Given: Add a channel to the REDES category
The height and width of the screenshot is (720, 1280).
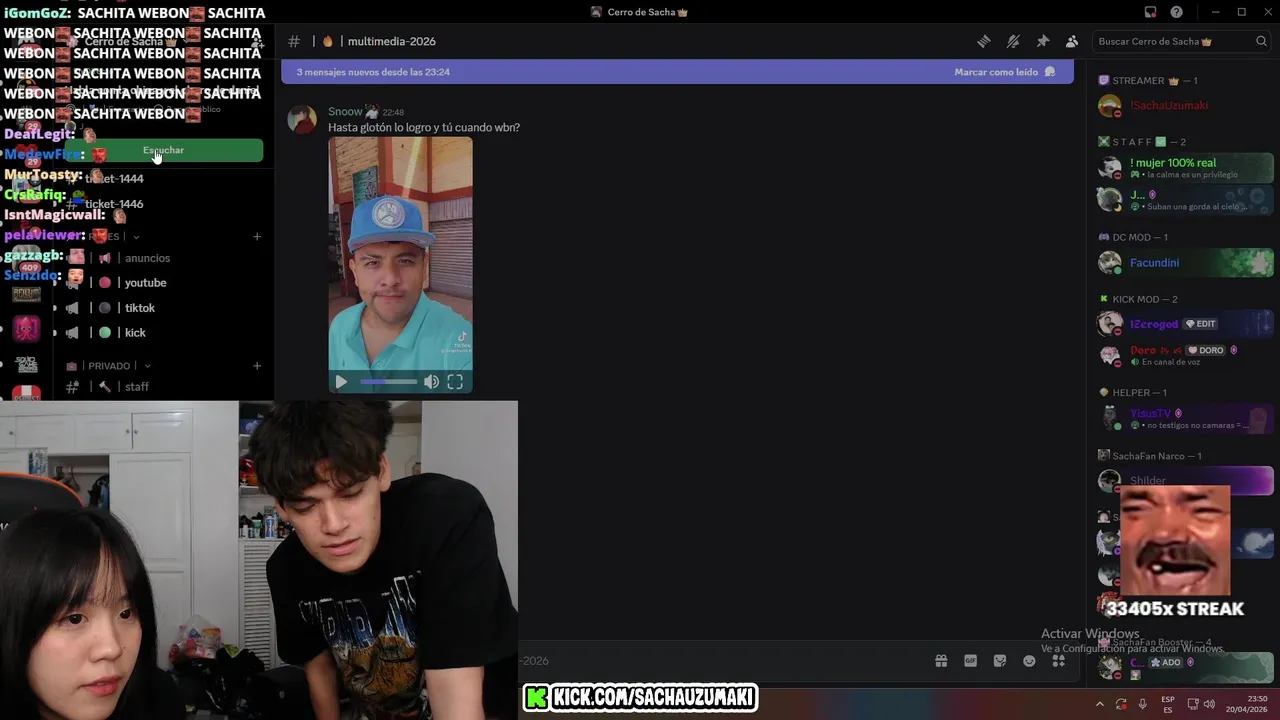Looking at the screenshot, I should [257, 237].
